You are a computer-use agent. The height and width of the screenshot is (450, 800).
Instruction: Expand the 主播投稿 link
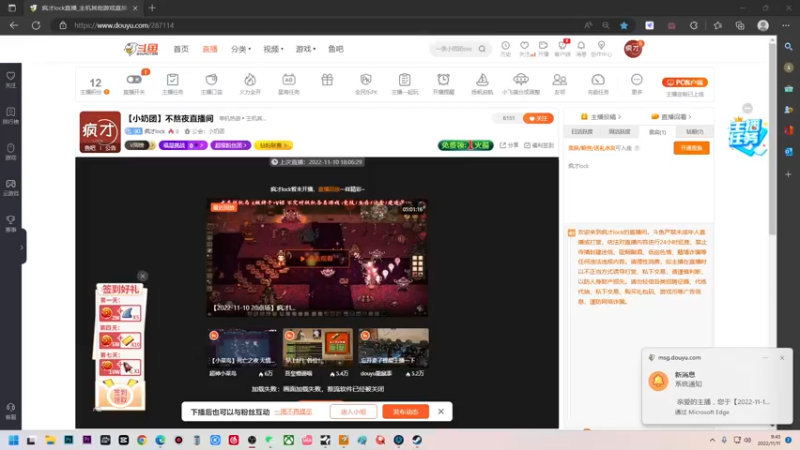601,117
